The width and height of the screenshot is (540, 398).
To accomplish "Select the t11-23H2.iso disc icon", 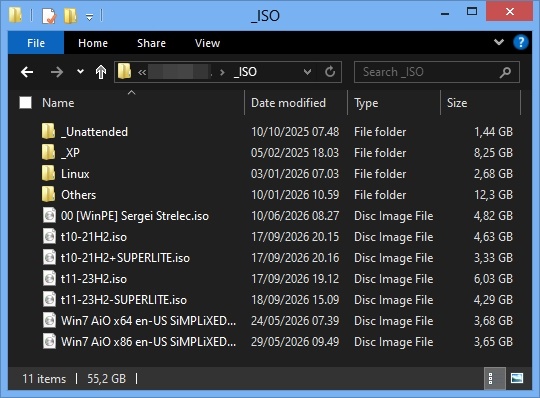I will click(50, 278).
